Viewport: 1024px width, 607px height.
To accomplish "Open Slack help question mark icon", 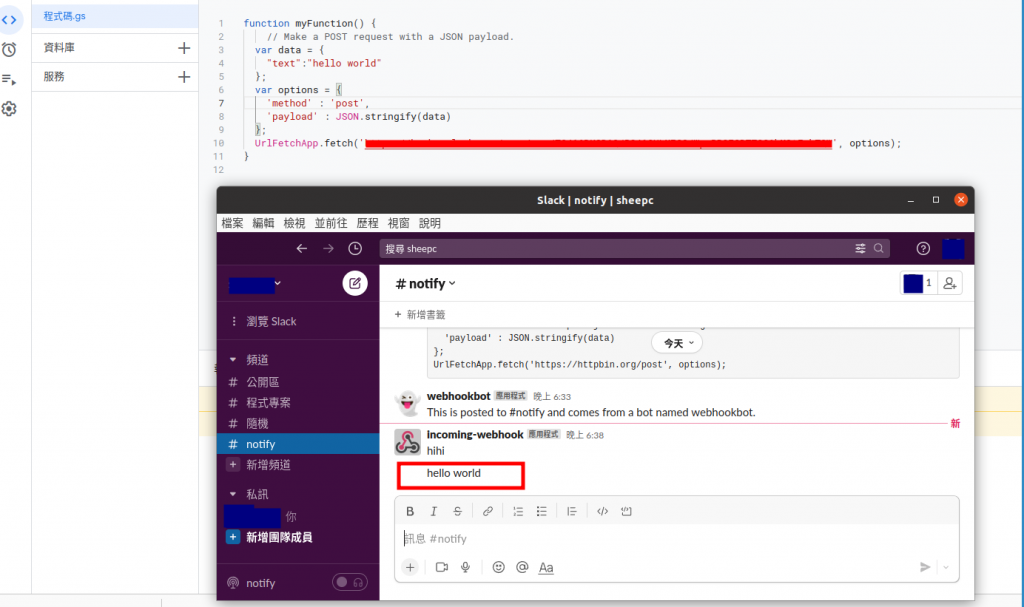I will pyautogui.click(x=923, y=248).
